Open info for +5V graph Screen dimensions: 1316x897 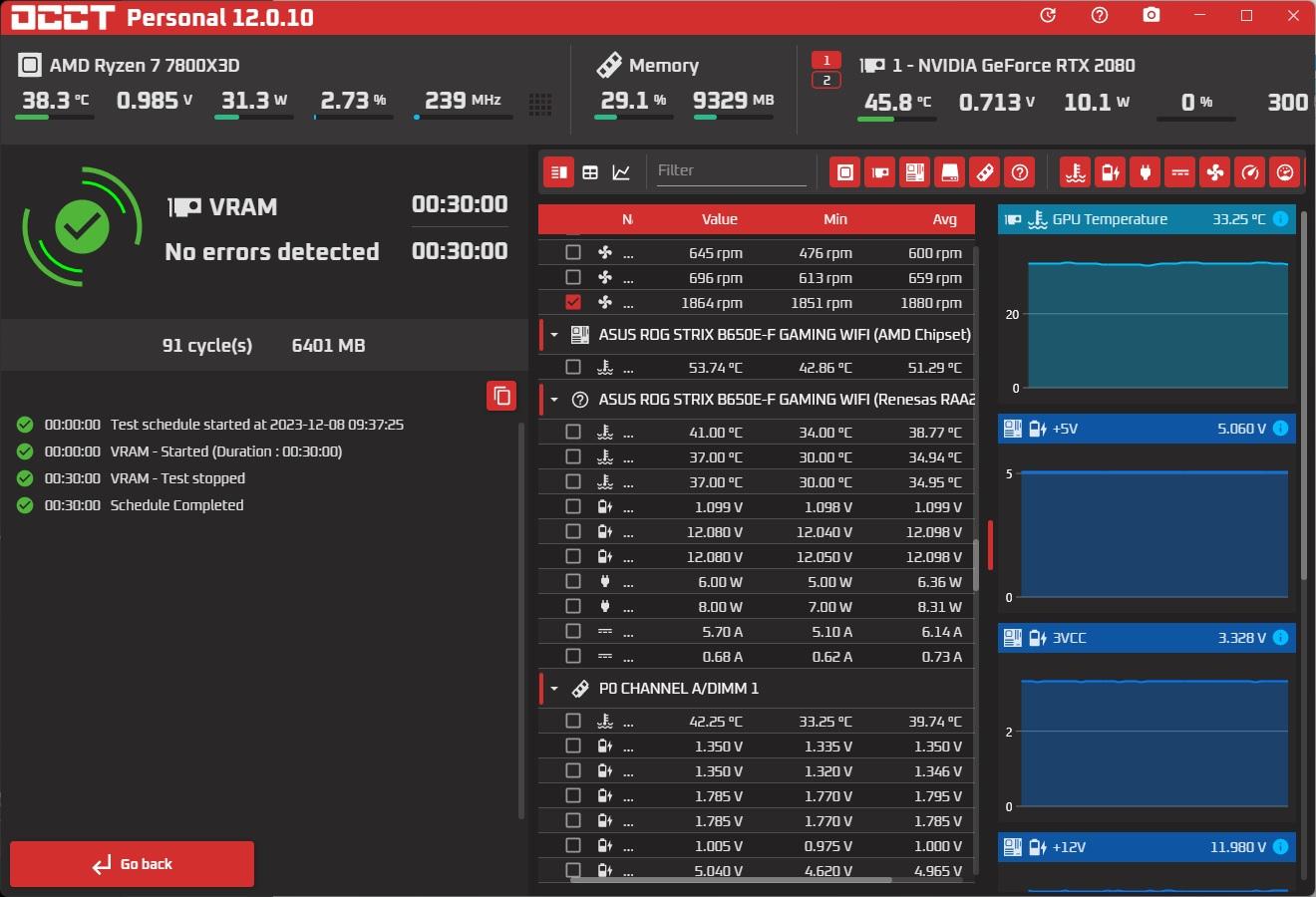(x=1281, y=429)
